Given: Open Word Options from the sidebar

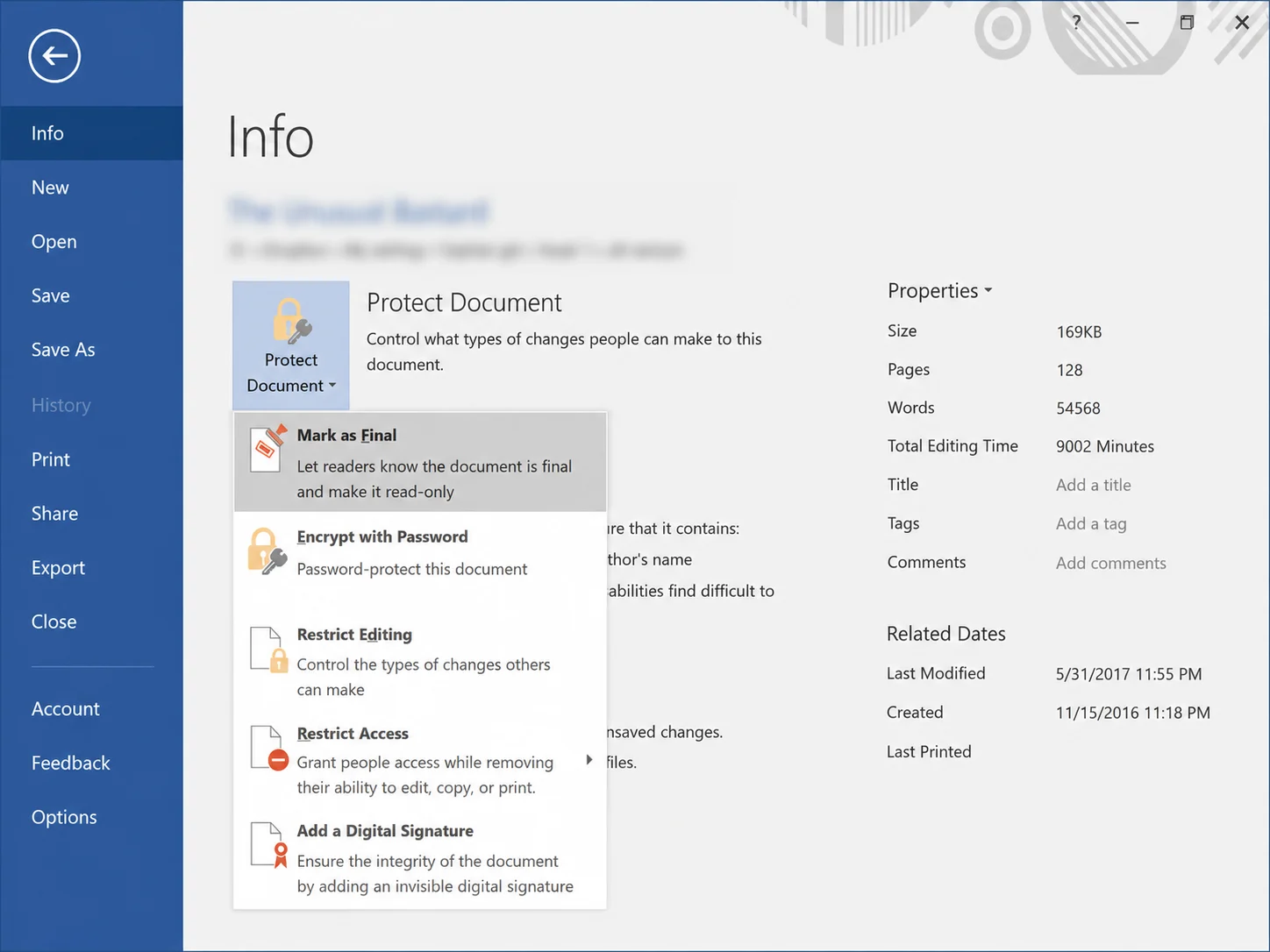Looking at the screenshot, I should pos(64,817).
